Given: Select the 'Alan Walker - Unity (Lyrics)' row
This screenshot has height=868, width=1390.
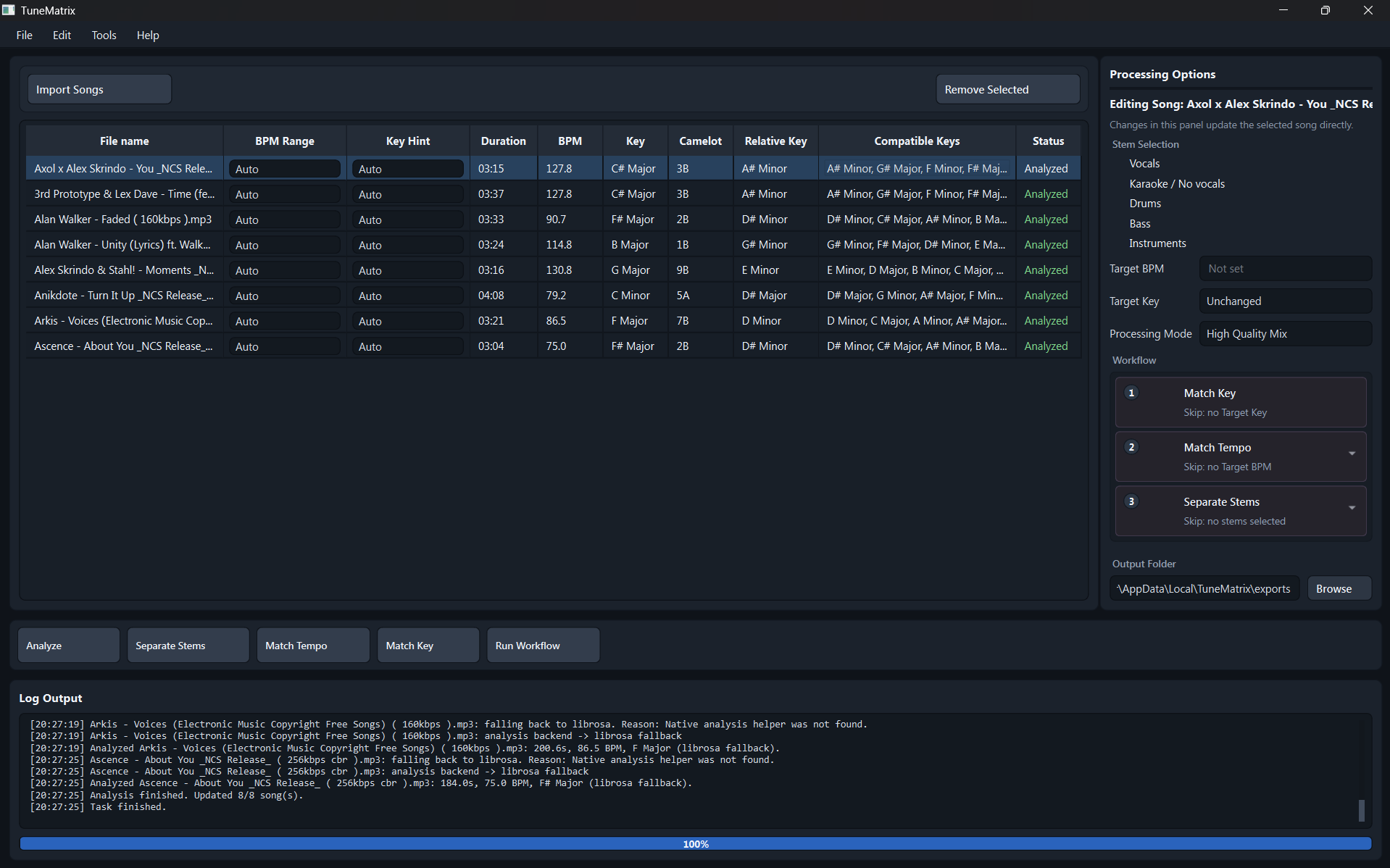Looking at the screenshot, I should coord(554,244).
